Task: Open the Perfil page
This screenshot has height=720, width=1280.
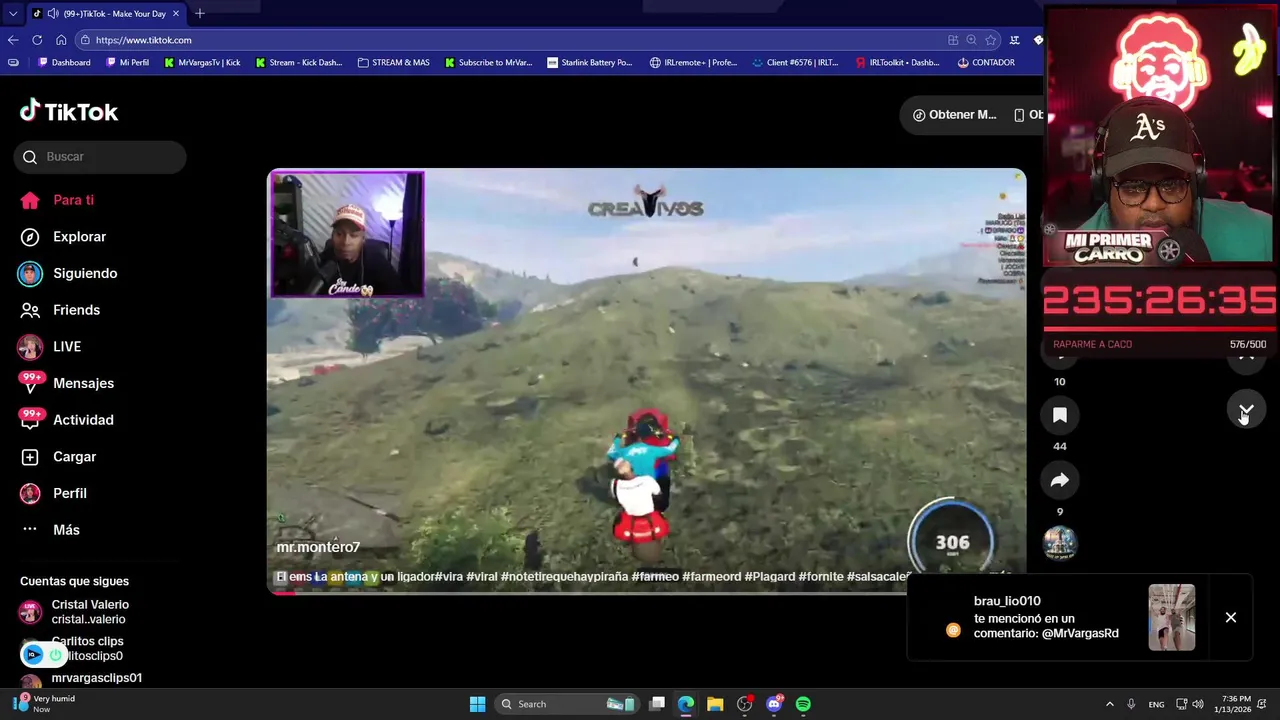Action: pyautogui.click(x=53, y=493)
